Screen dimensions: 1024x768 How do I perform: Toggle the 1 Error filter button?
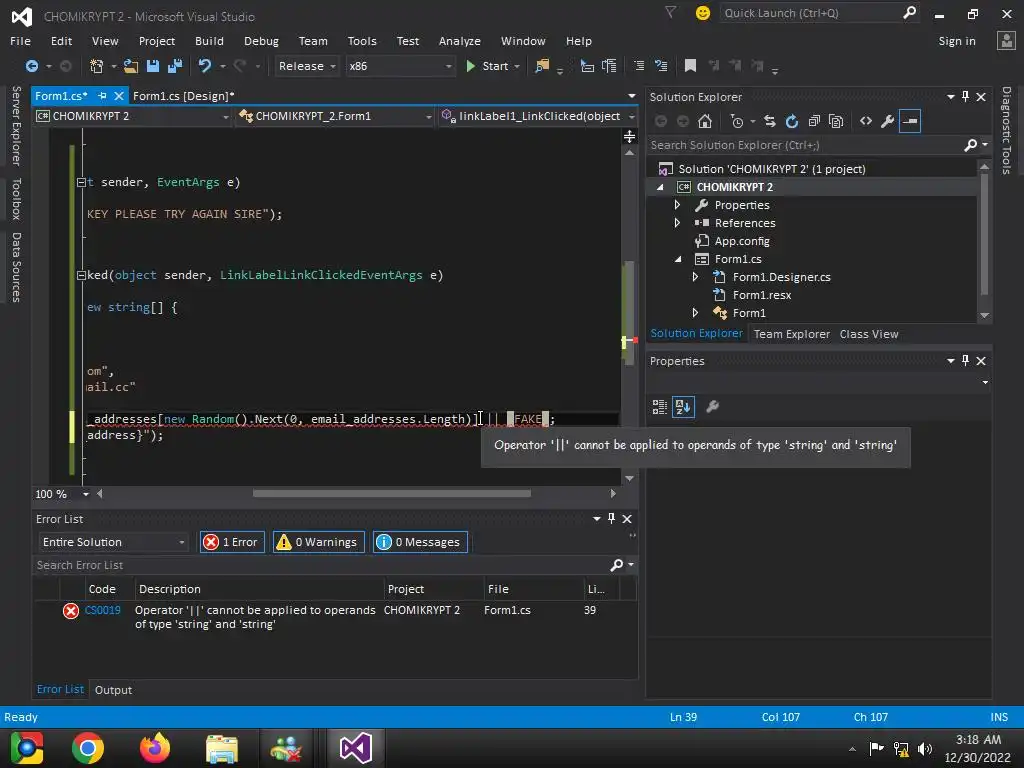click(232, 542)
